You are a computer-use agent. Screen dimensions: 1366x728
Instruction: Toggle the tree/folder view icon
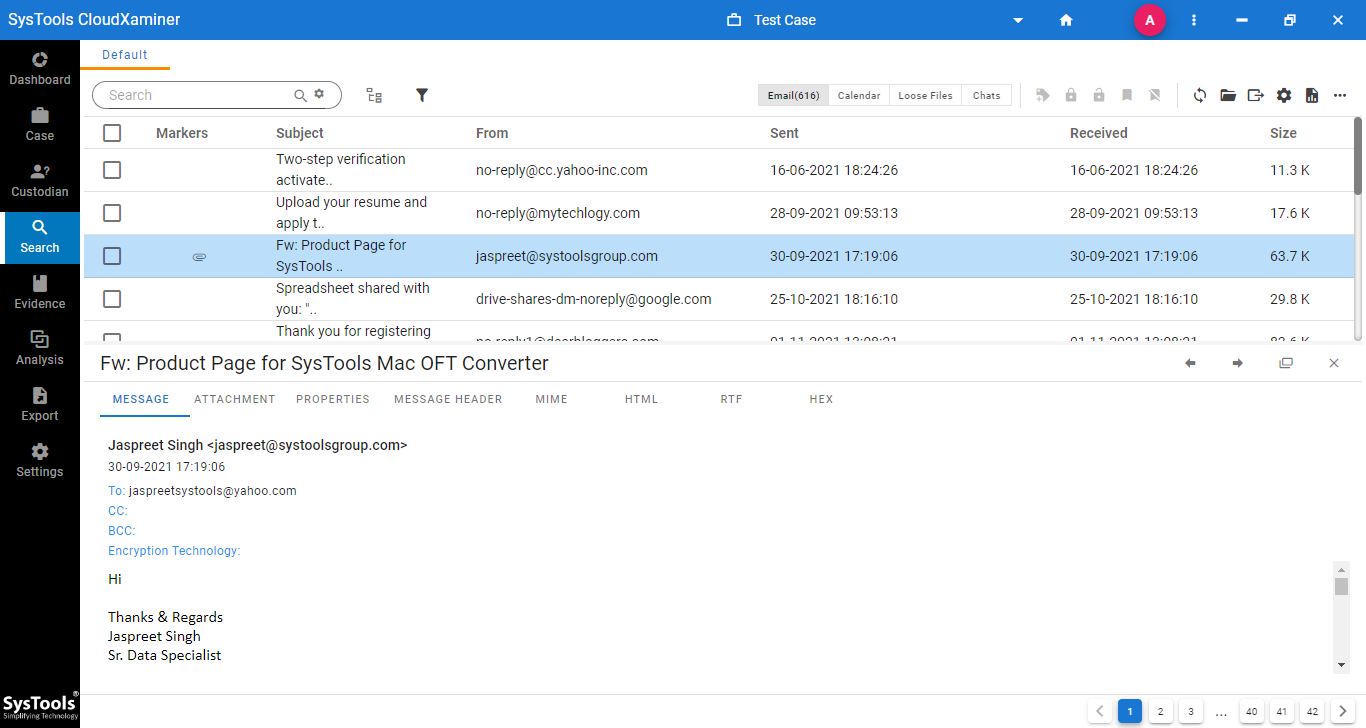tap(374, 95)
